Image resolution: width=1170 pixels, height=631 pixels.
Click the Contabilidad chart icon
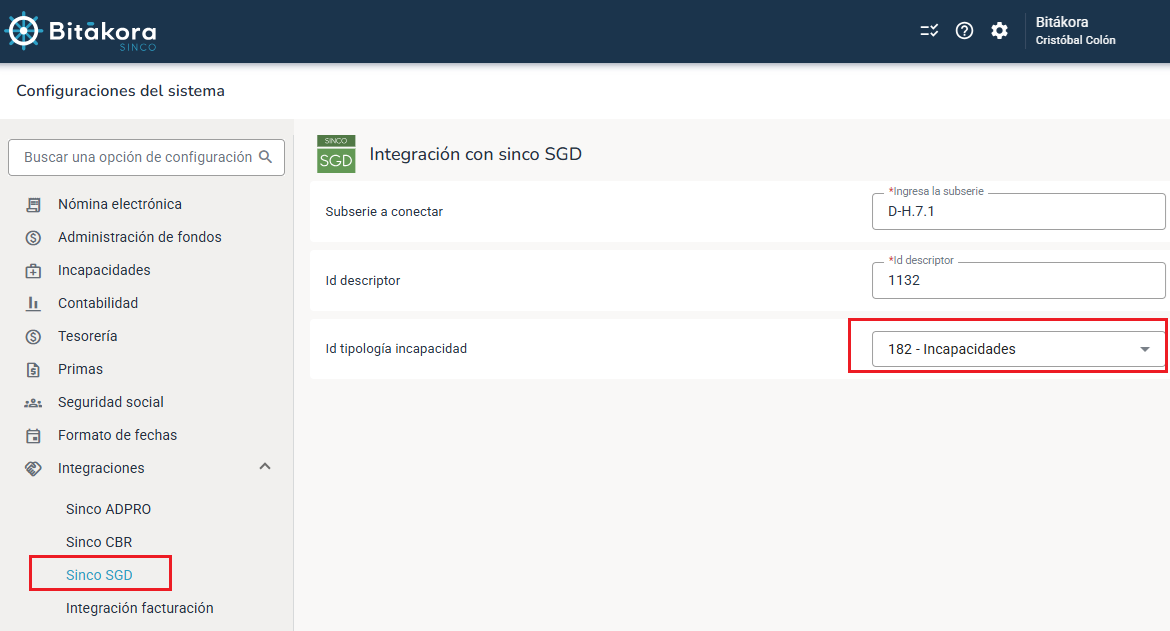[32, 303]
